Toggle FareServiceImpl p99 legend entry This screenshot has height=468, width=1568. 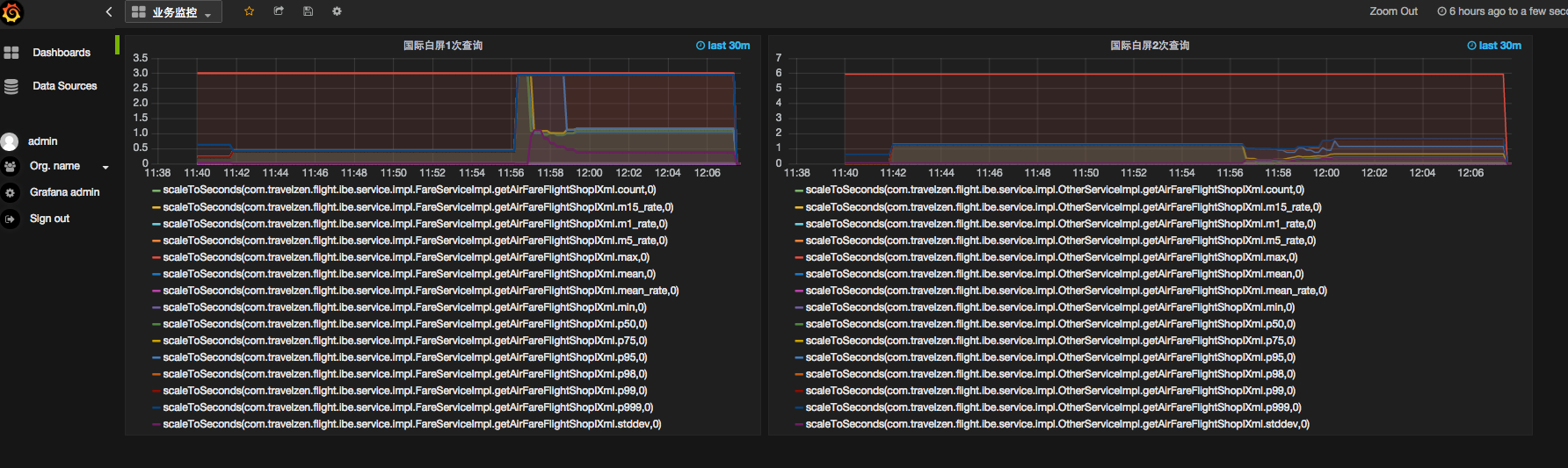point(405,391)
